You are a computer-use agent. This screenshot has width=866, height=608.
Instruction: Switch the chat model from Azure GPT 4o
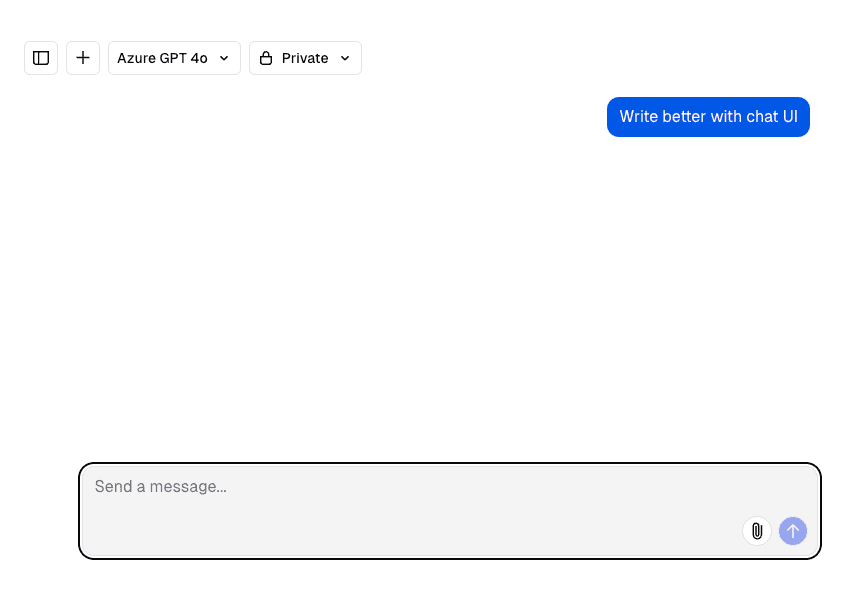tap(174, 58)
